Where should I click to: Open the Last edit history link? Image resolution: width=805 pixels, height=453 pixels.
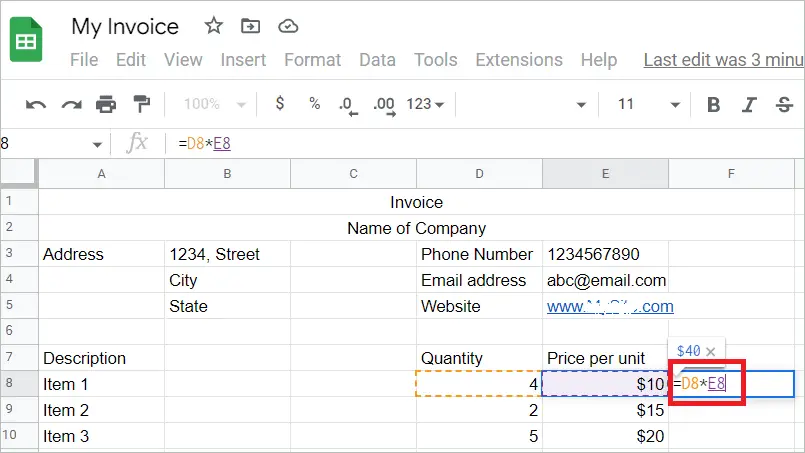pyautogui.click(x=724, y=60)
